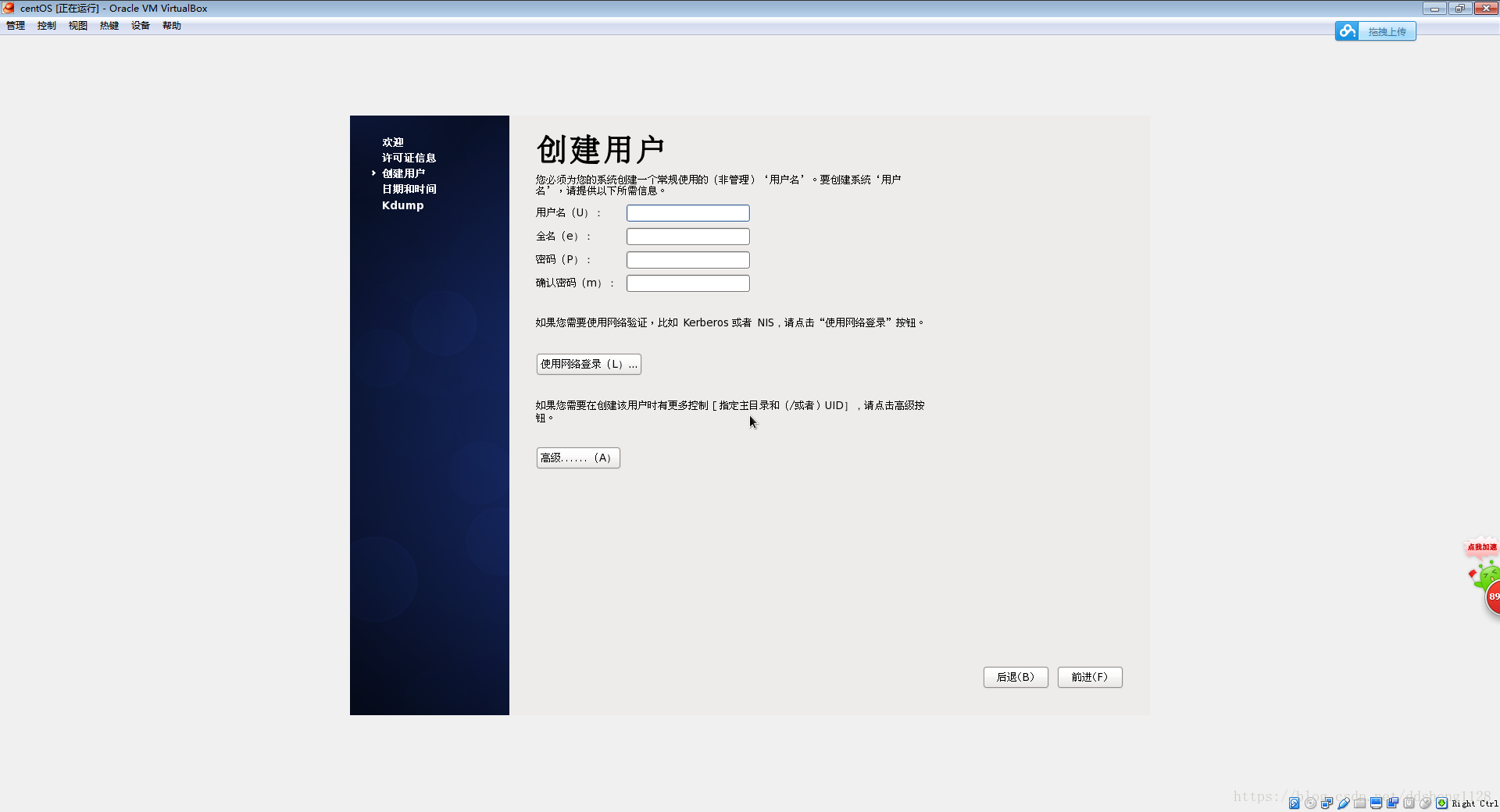Viewport: 1500px width, 812px height.
Task: Open the 视图 menu
Action: [x=78, y=26]
